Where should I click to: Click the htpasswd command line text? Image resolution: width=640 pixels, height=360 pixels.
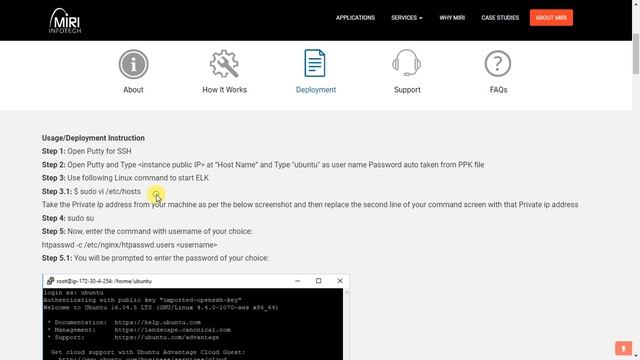point(129,245)
